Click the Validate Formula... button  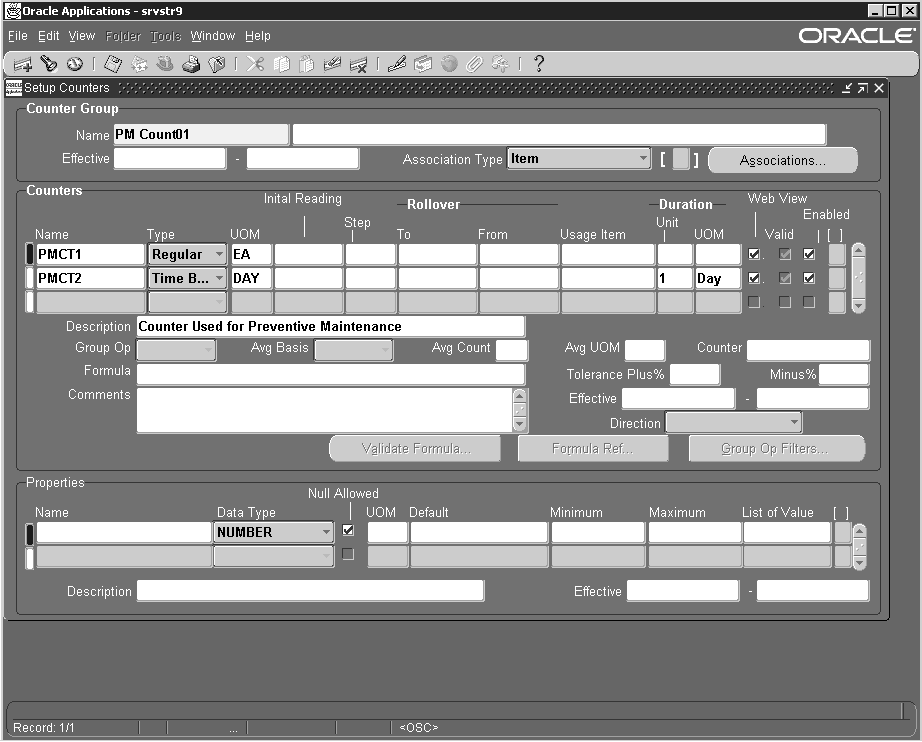click(x=415, y=449)
